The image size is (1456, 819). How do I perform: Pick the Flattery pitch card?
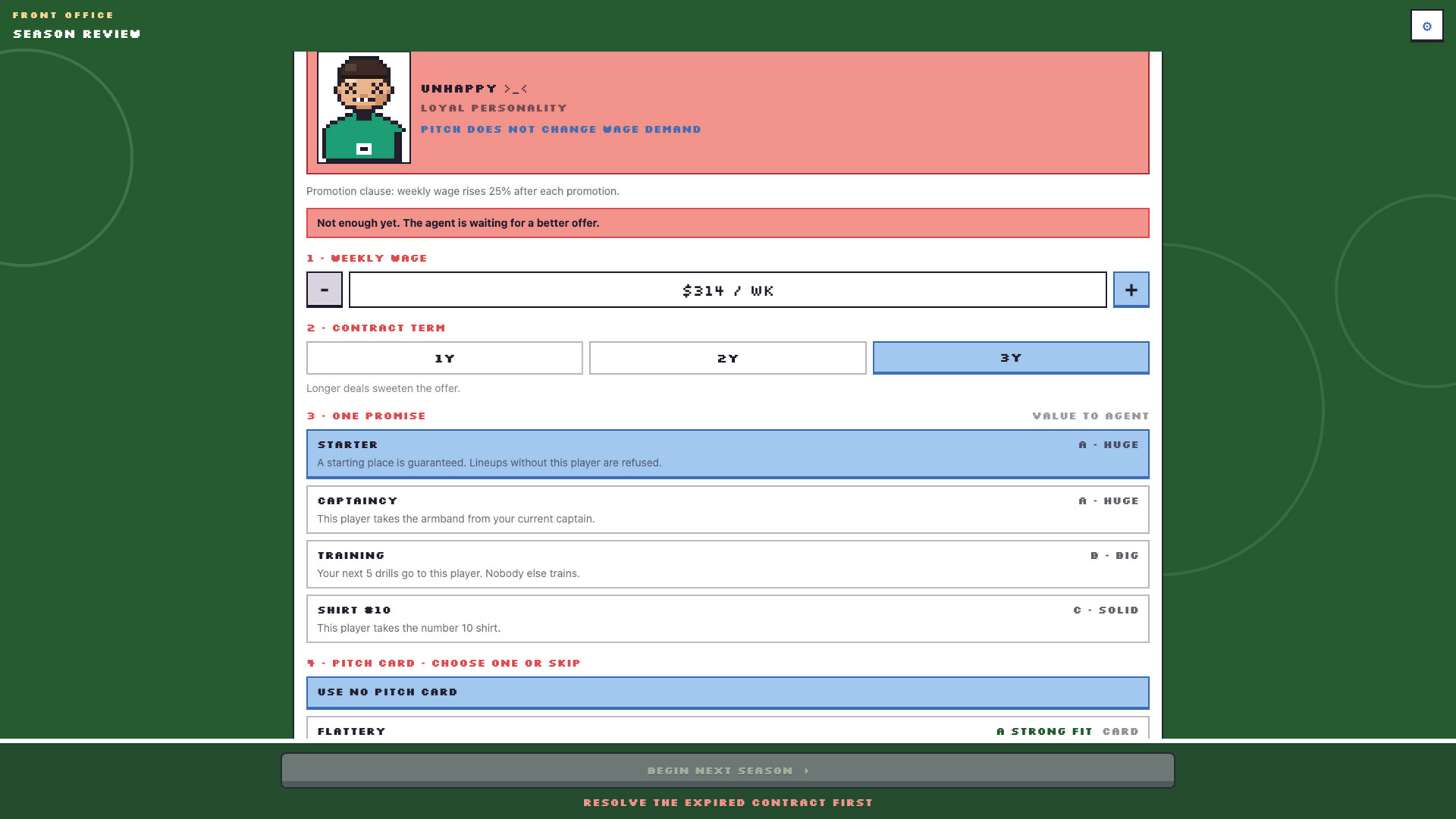pos(728,728)
